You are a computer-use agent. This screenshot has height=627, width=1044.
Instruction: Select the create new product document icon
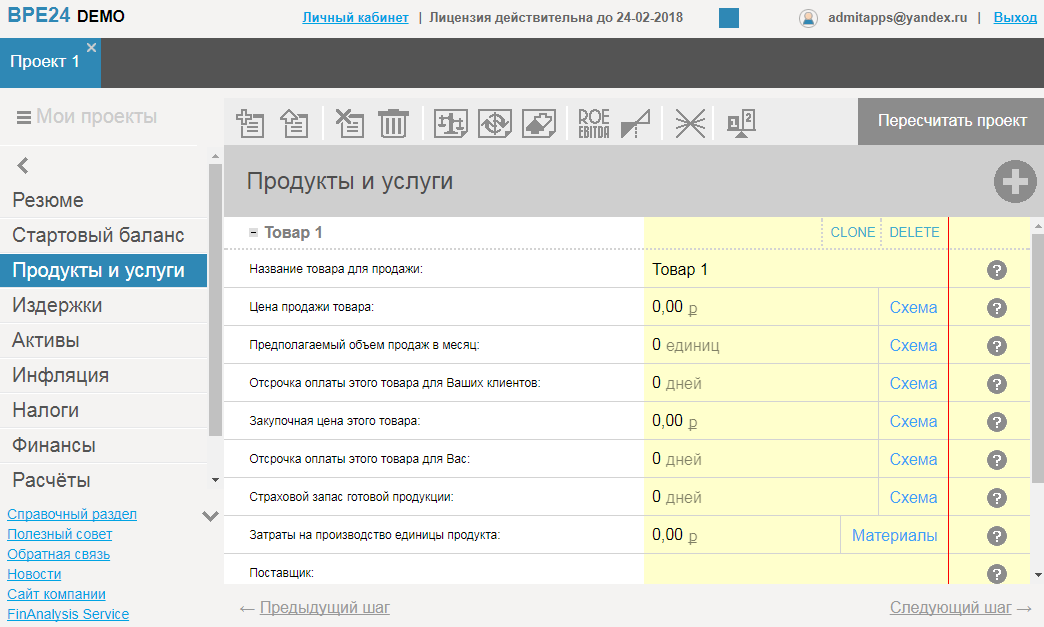[250, 123]
